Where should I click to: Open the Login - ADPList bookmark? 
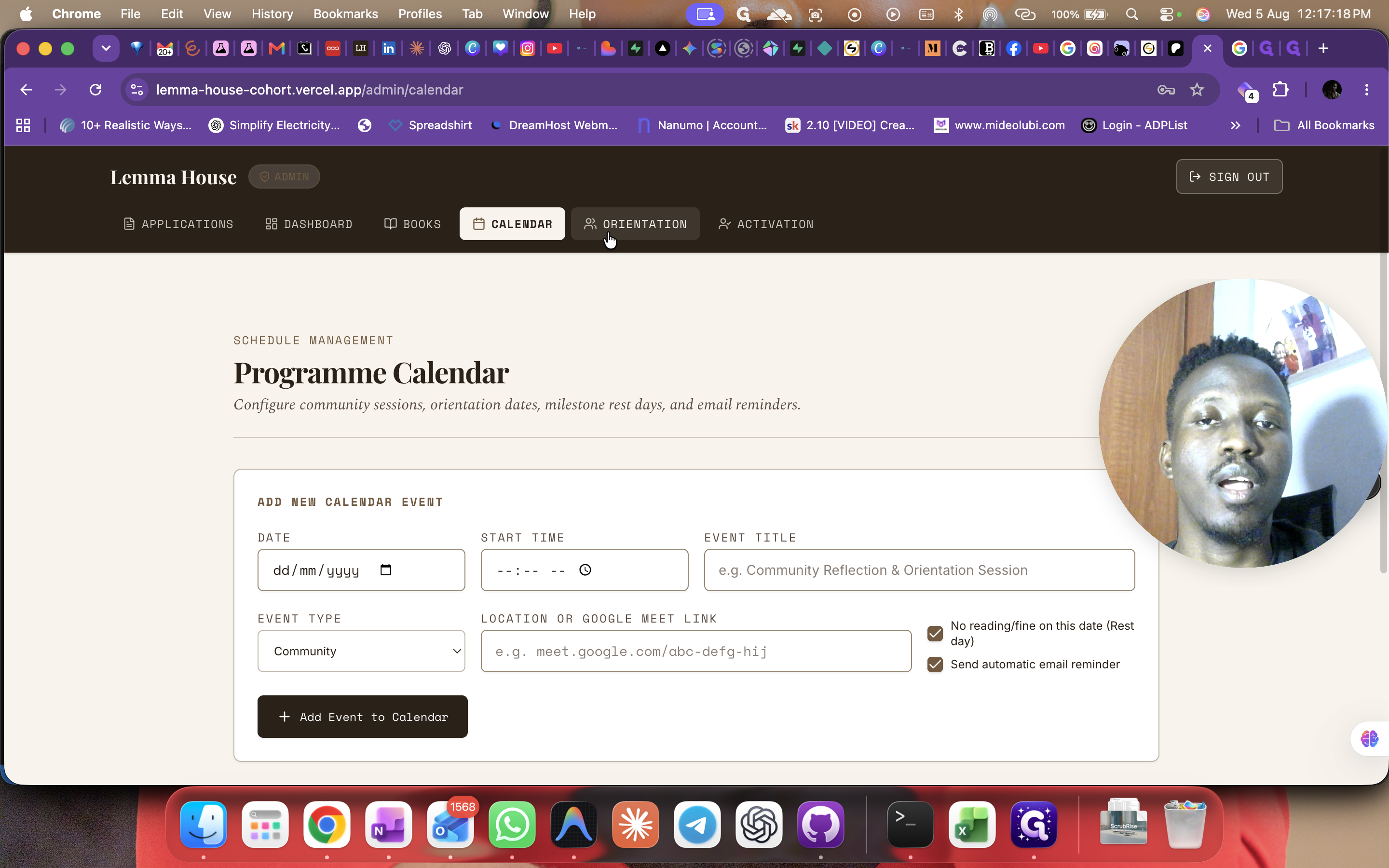[1134, 125]
